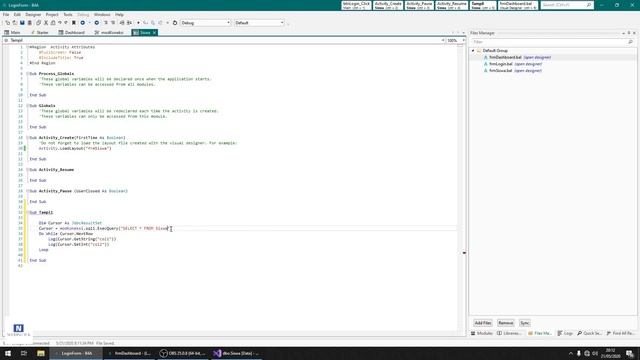Screen dimensions: 640x360
Task: Switch to the dbo.Siswa window in taskbar
Action: click(236, 353)
